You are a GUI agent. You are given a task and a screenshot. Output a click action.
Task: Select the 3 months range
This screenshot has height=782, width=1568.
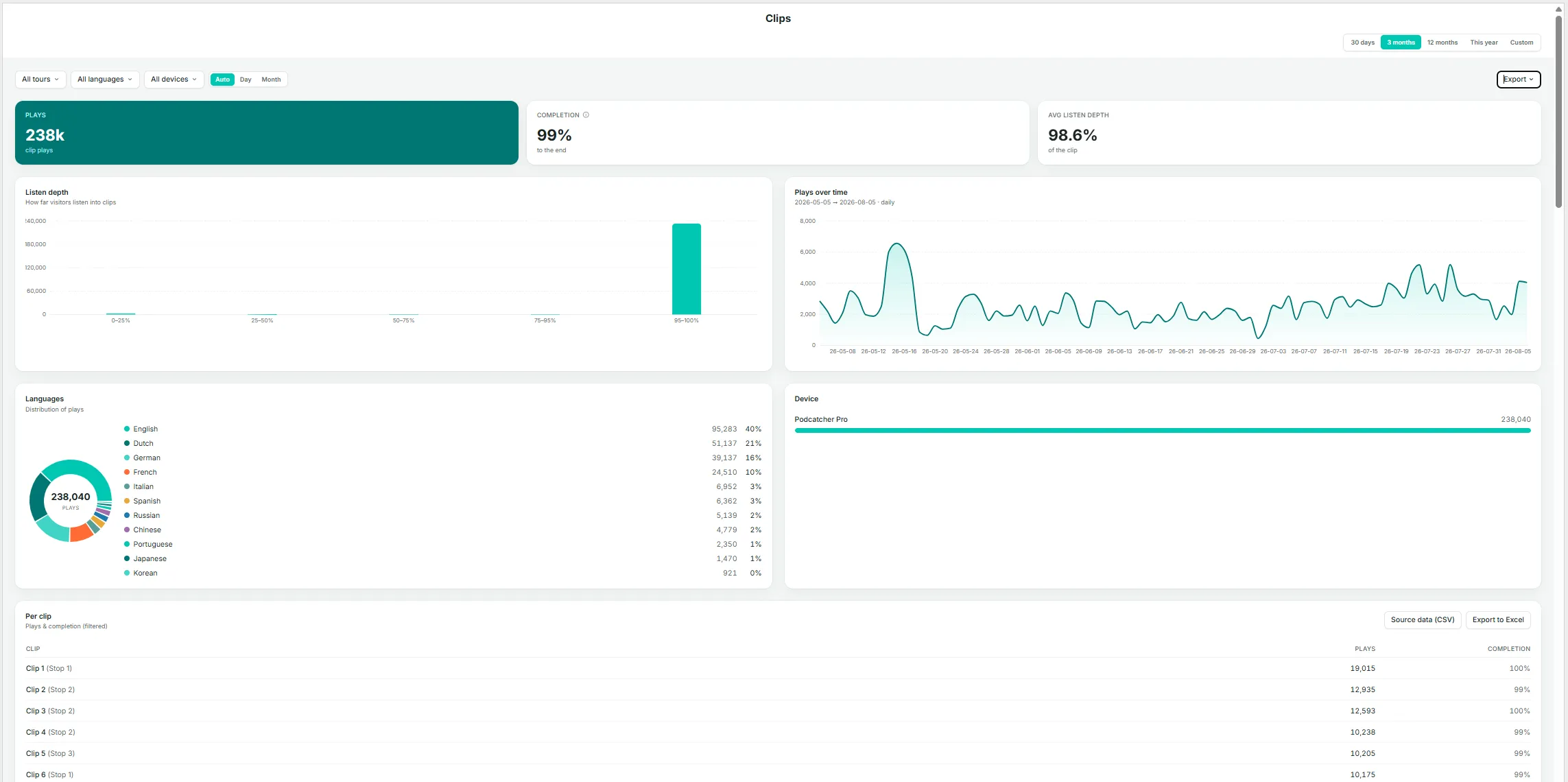1401,43
